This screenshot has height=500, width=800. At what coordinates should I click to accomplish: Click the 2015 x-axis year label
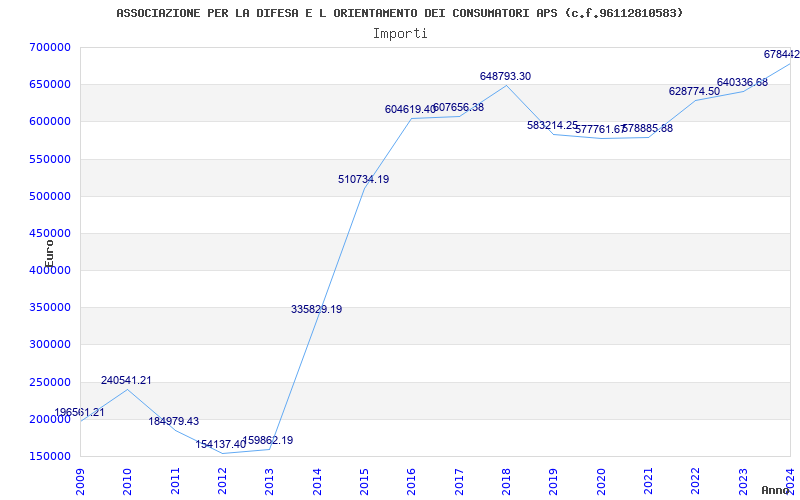[x=364, y=482]
